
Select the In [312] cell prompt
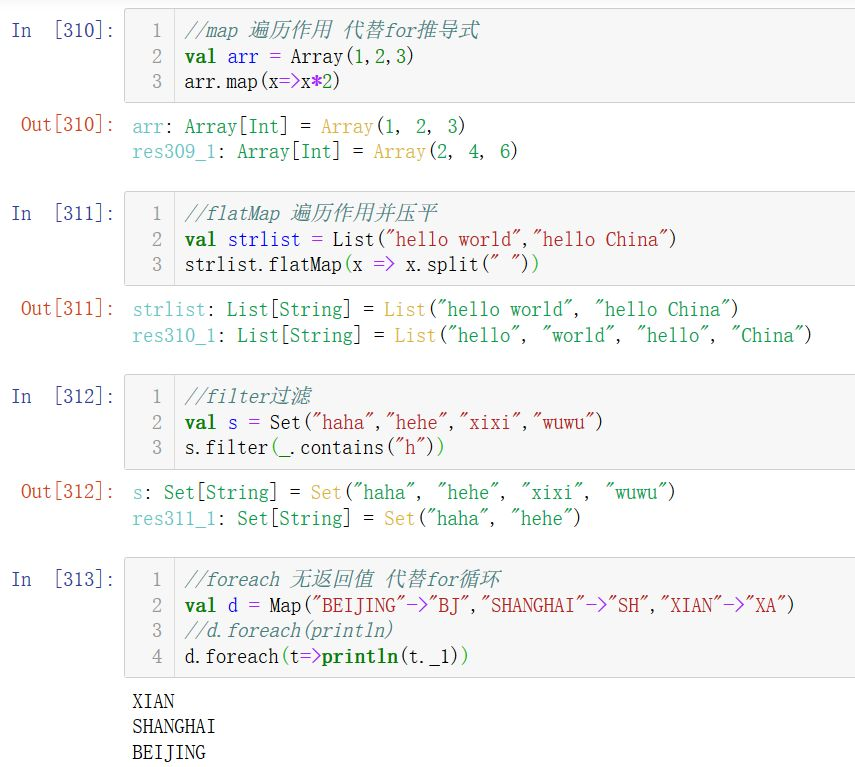coord(62,397)
